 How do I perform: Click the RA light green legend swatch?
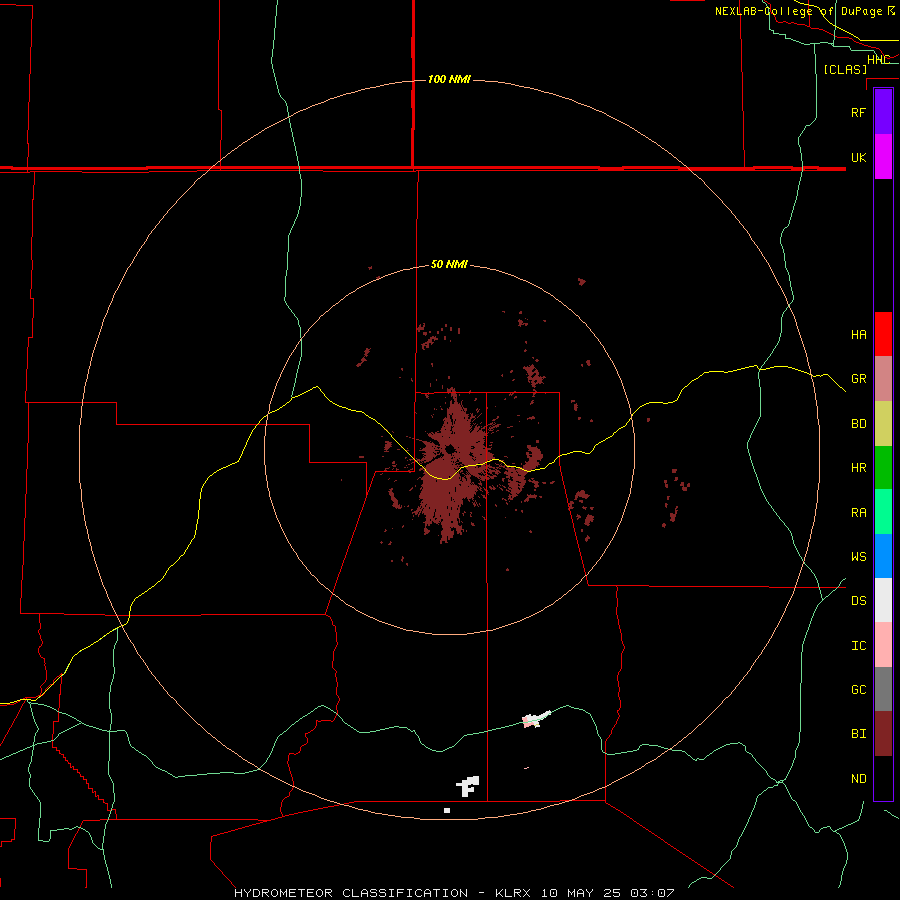[x=883, y=512]
